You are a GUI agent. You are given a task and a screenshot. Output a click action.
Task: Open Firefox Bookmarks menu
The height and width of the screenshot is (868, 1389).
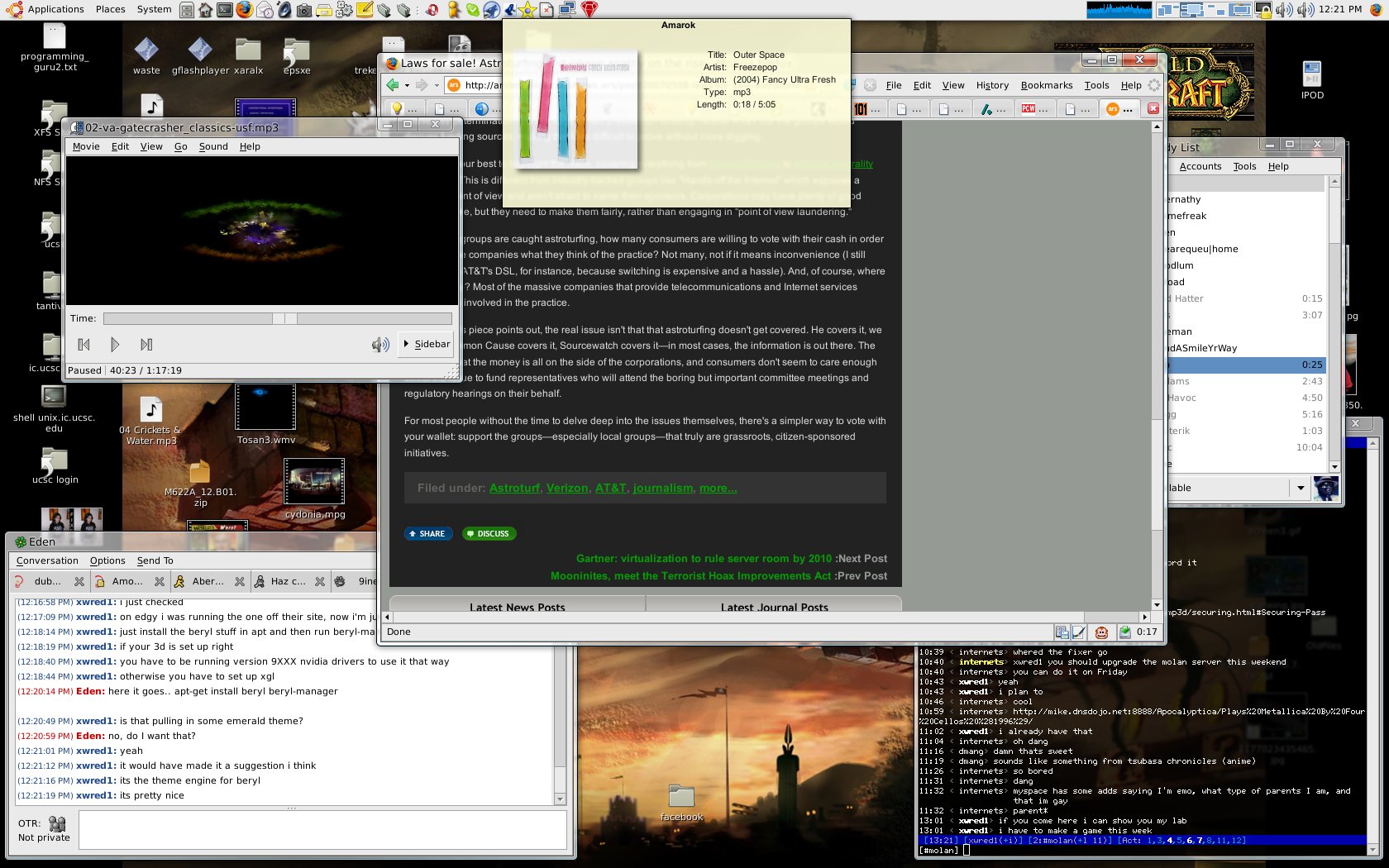click(1047, 85)
